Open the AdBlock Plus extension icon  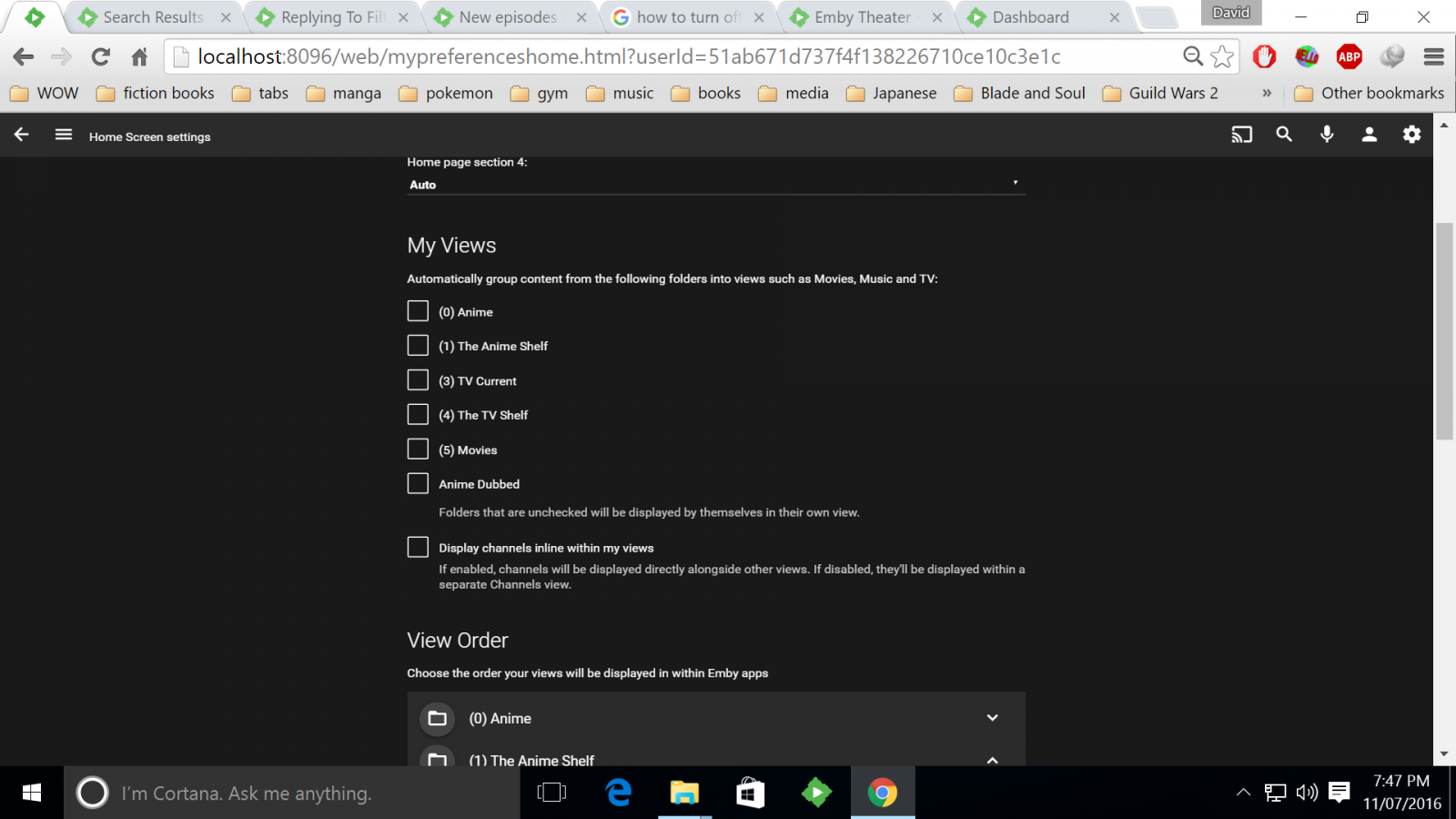tap(1349, 56)
